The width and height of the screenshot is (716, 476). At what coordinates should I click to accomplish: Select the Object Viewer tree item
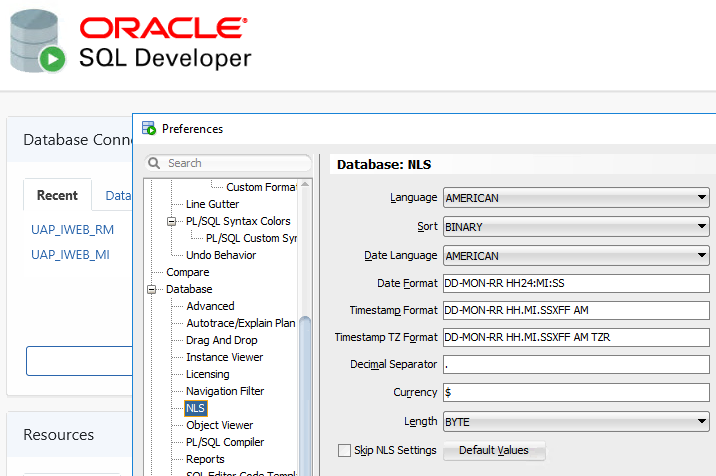(219, 425)
